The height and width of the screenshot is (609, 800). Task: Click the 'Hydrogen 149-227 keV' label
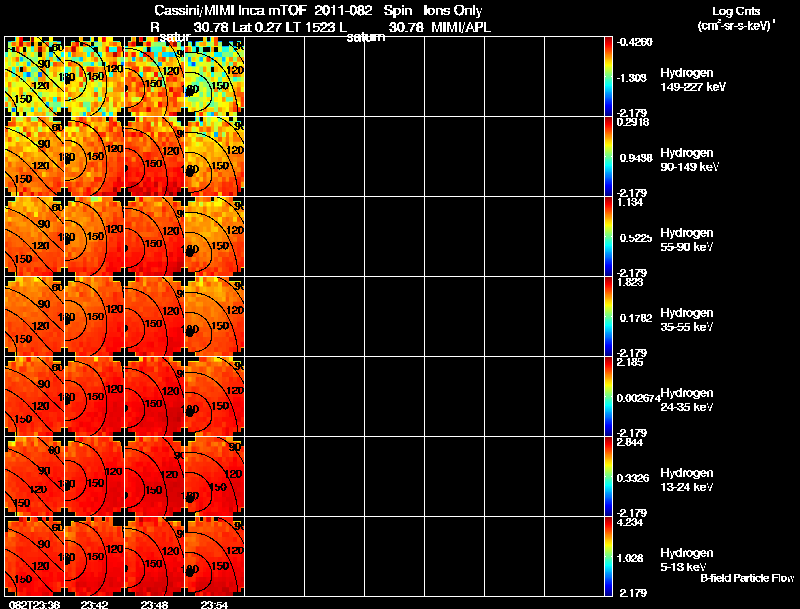693,80
